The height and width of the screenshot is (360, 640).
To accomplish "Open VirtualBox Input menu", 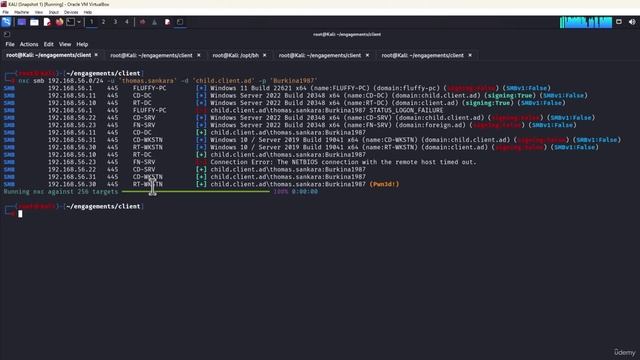I will click(x=53, y=12).
